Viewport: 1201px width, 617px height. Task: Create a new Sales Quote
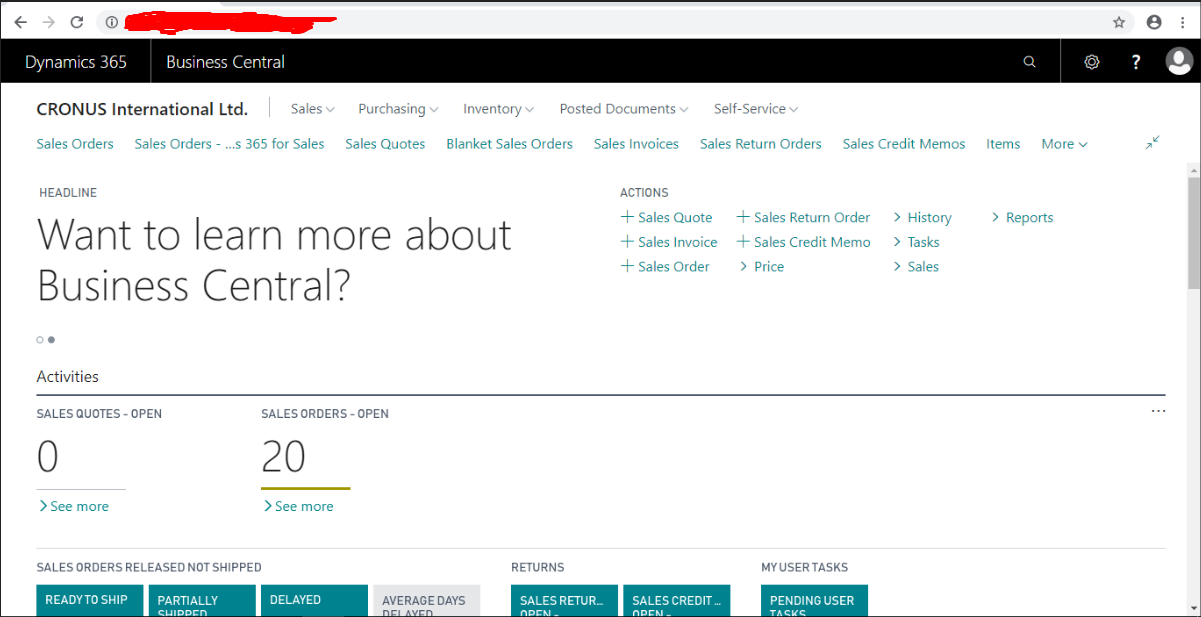pos(667,217)
